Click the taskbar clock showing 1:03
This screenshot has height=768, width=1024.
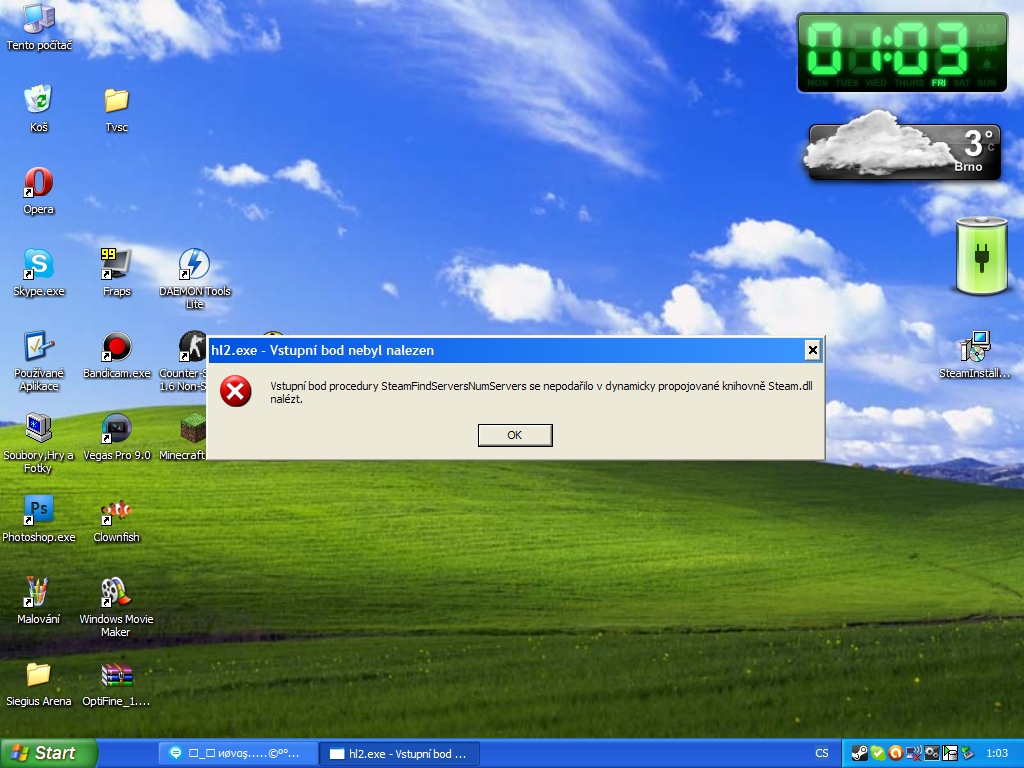[x=997, y=753]
